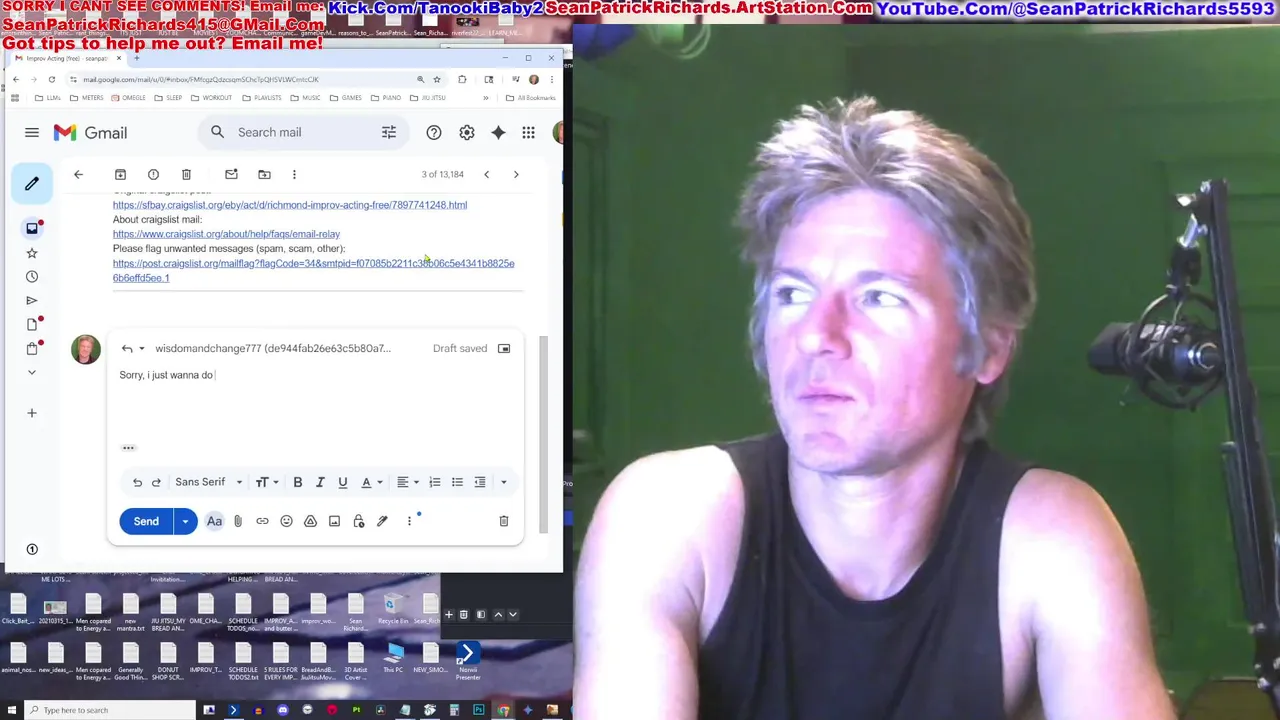Open the text color picker
Screen dimensions: 1280x720
(371, 482)
